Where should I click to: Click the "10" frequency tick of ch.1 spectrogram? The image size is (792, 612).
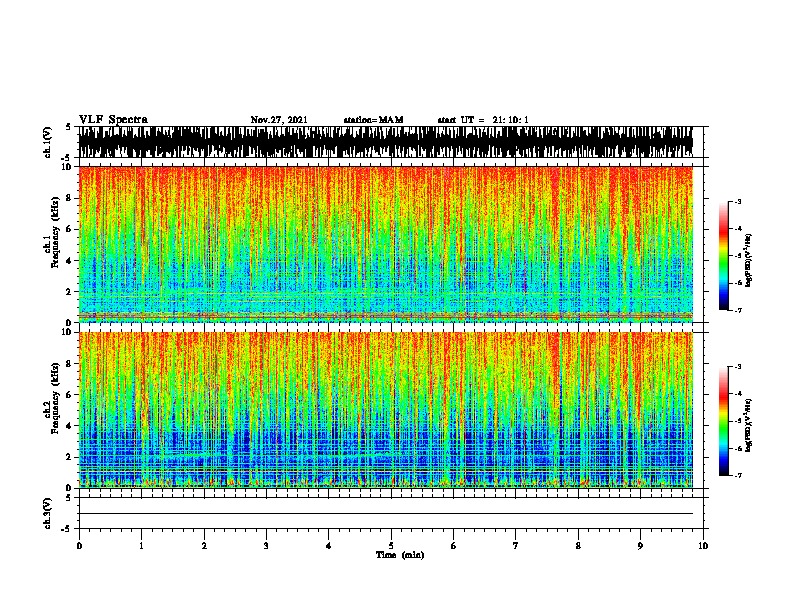(67, 167)
